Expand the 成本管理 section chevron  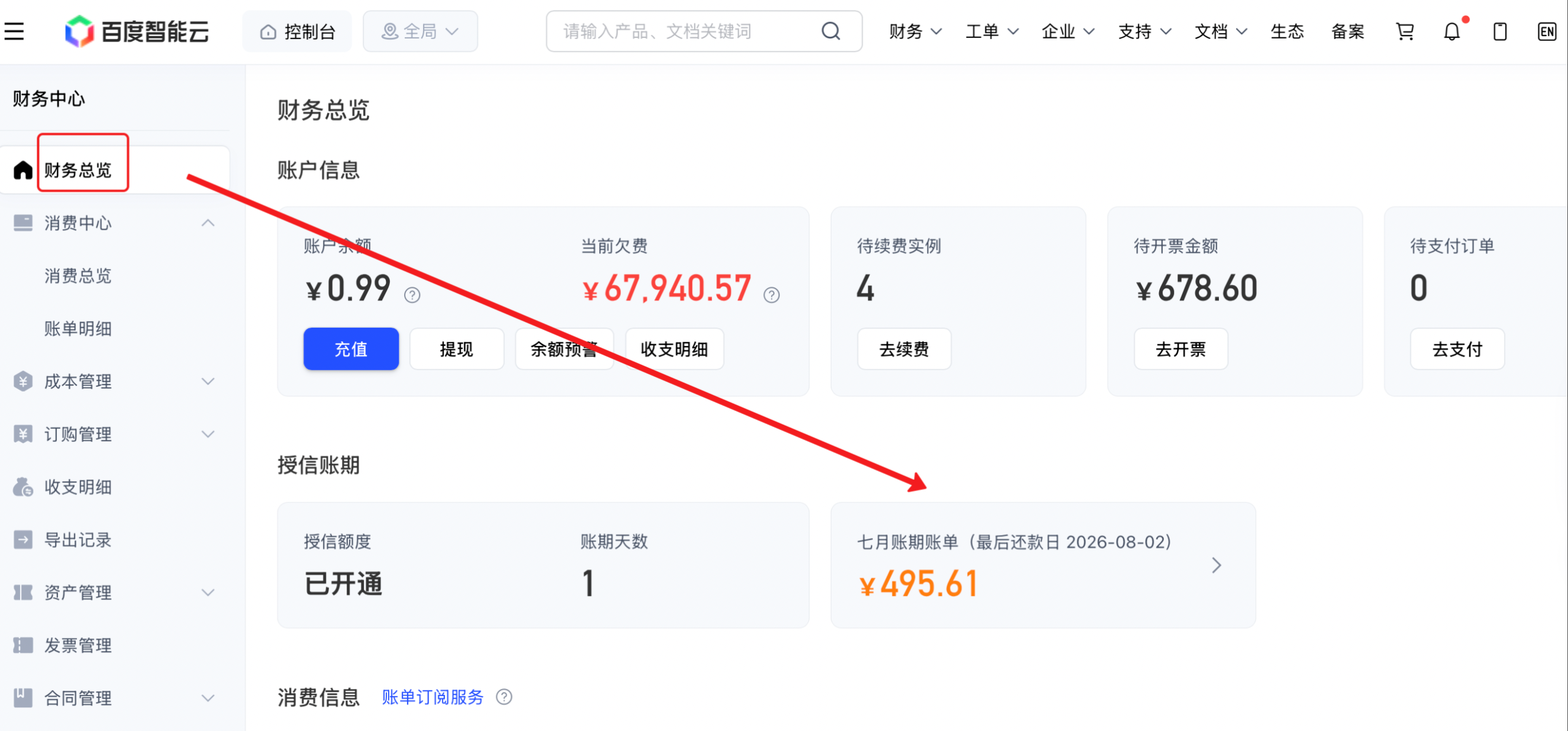[207, 381]
